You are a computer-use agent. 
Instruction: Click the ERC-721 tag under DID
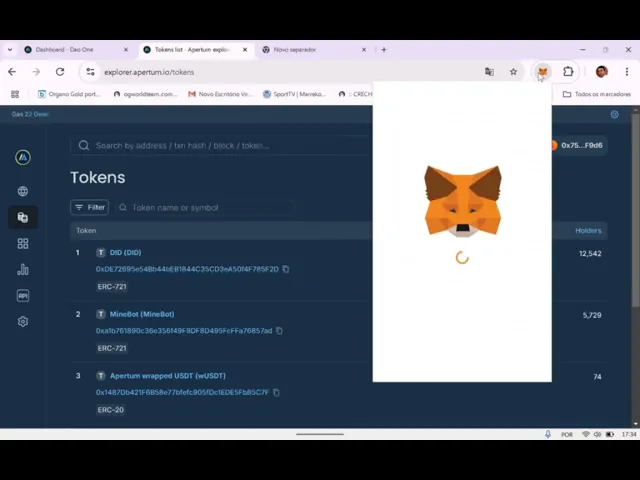tap(112, 287)
